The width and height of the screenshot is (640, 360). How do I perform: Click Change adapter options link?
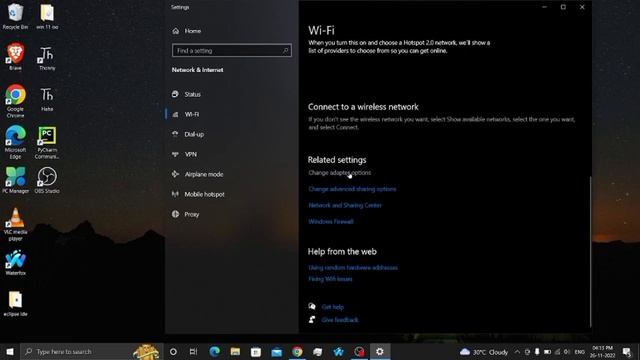(340, 173)
